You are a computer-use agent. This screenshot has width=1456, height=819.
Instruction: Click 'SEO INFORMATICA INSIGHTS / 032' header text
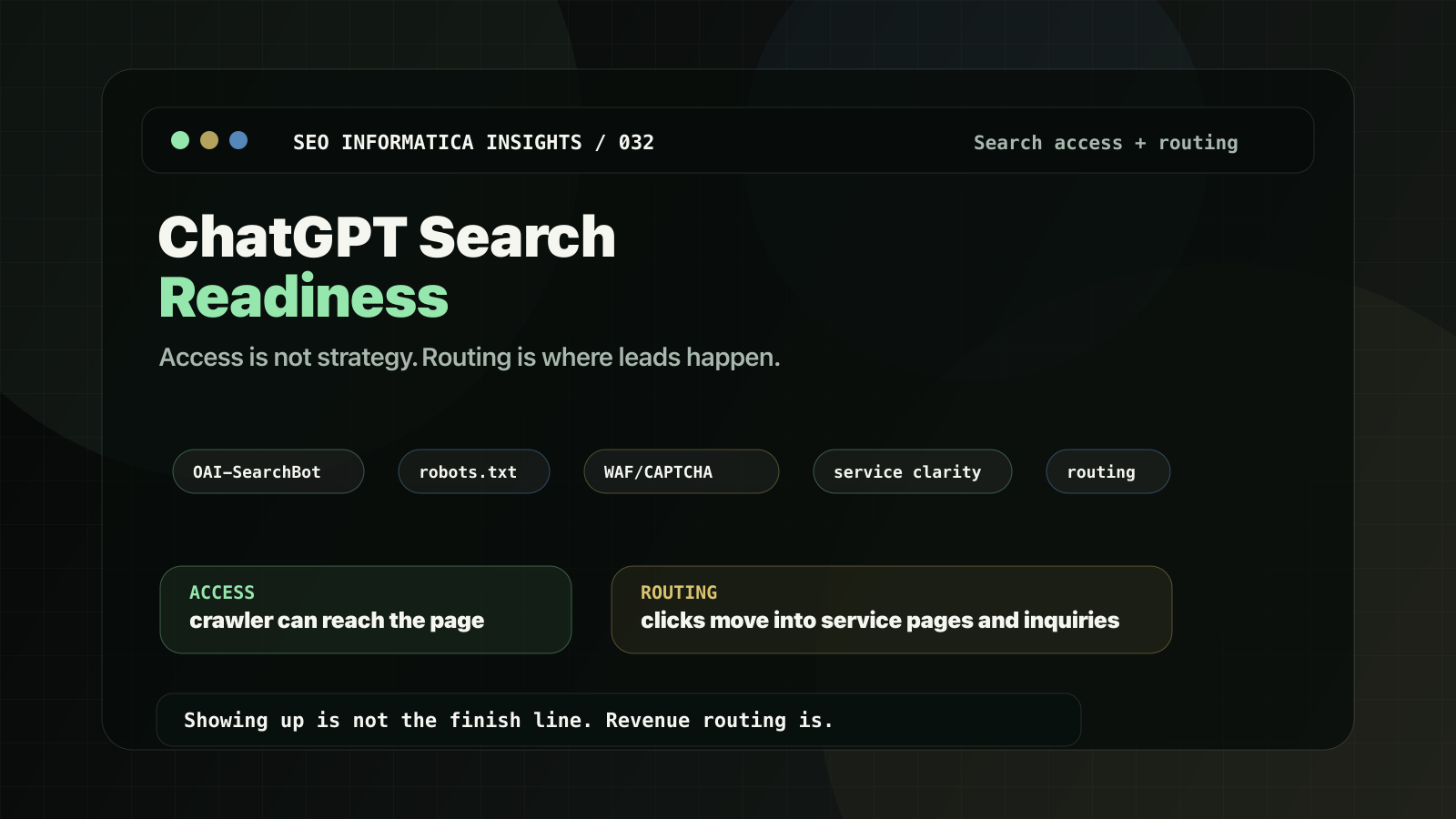(473, 143)
